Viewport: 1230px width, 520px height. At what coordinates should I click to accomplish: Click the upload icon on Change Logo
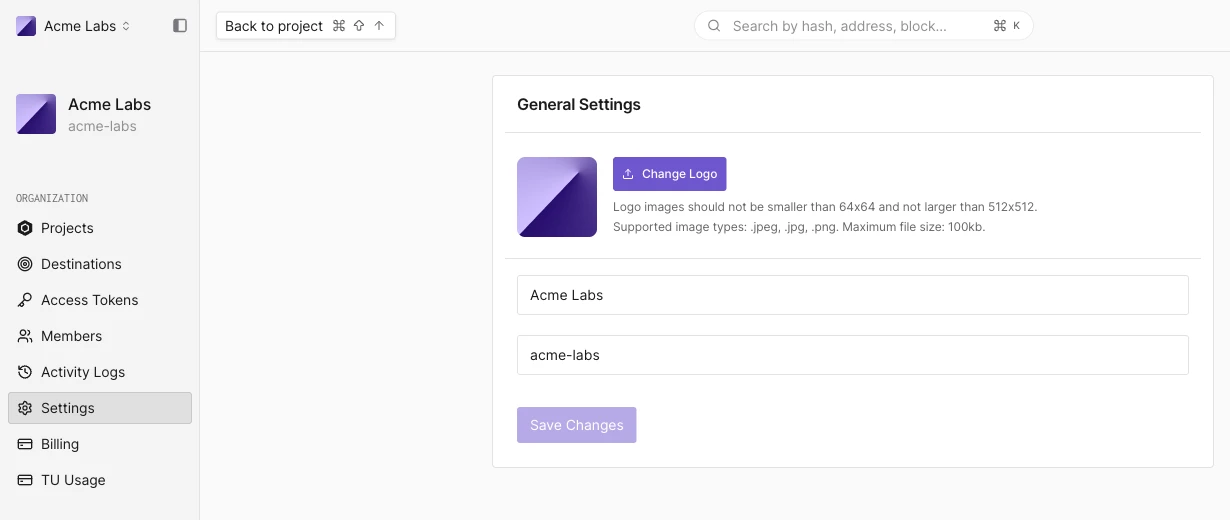click(x=628, y=174)
